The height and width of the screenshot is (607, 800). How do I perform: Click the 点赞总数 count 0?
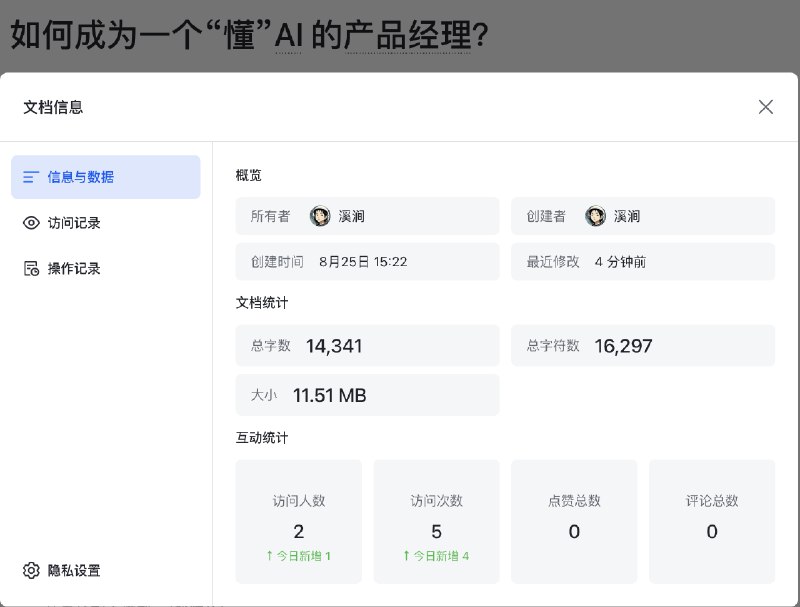click(x=574, y=532)
